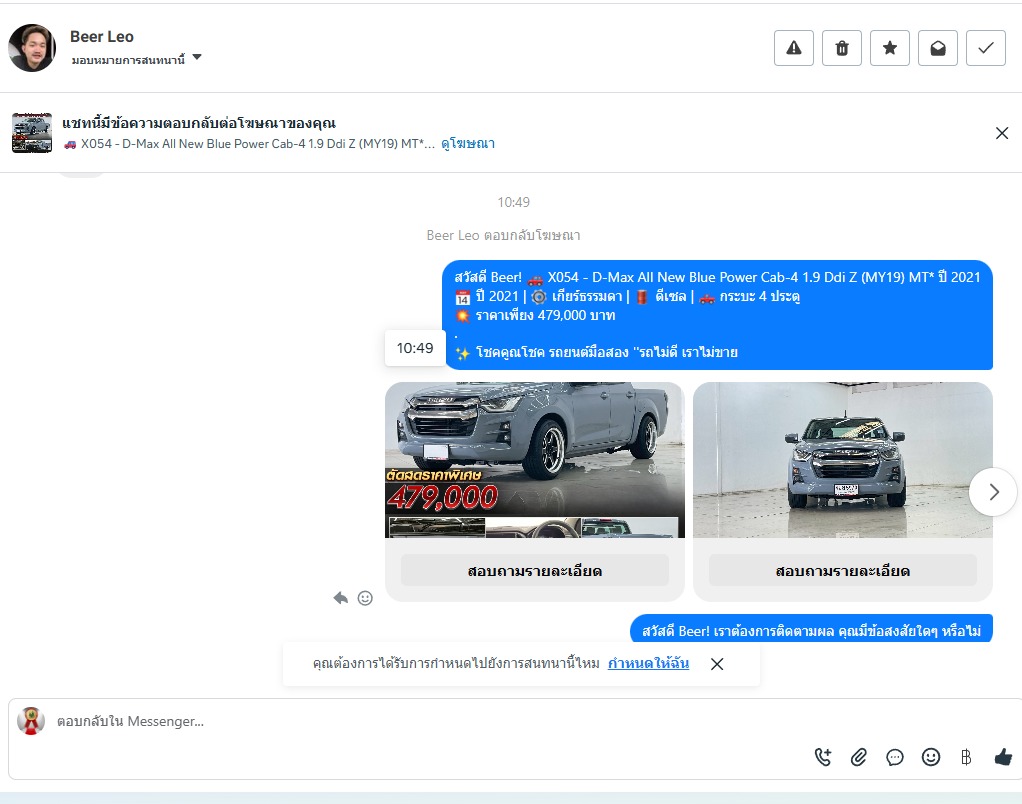Close the assignment prompt notification
1022x804 pixels.
[717, 664]
